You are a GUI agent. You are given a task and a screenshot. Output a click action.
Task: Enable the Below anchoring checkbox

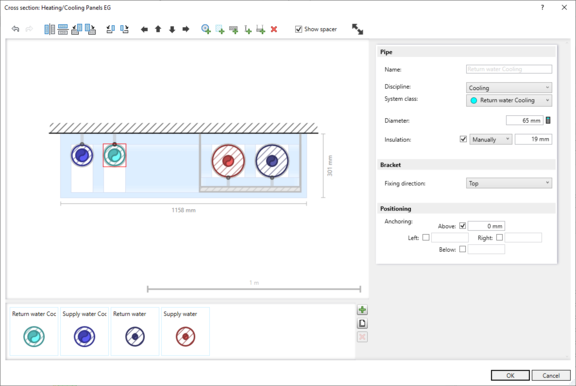(x=462, y=249)
